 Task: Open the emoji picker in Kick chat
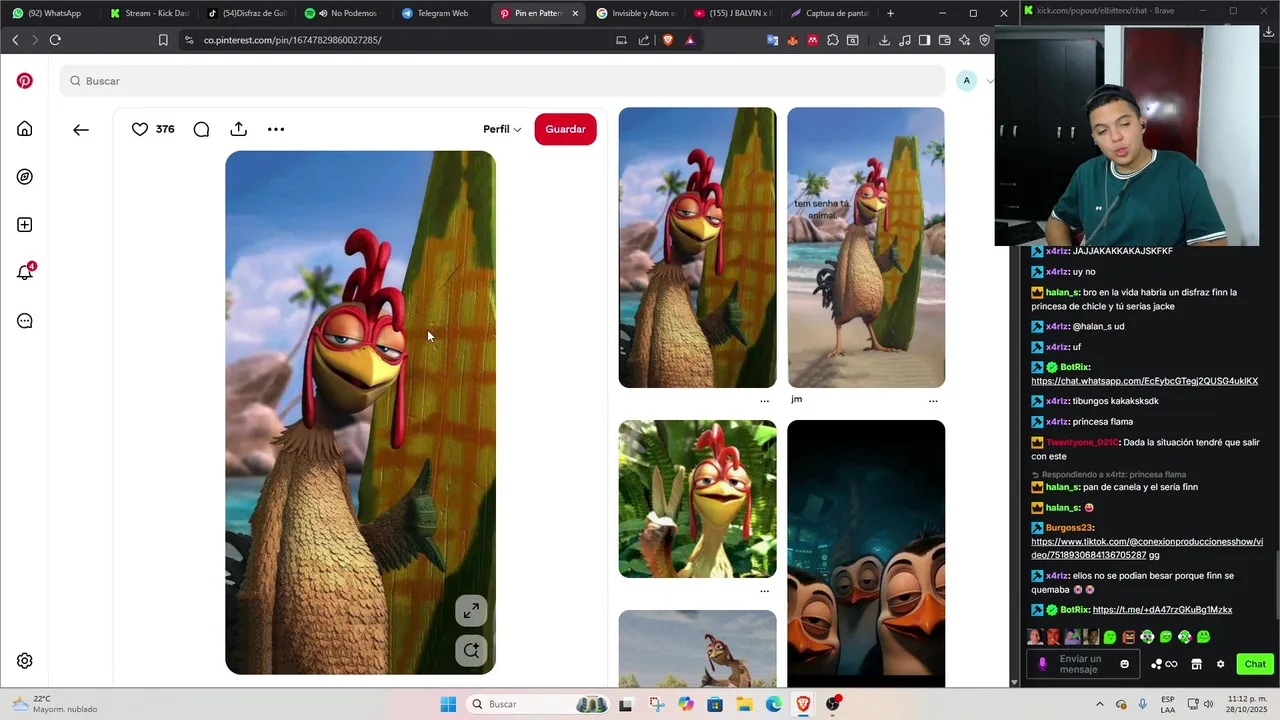click(1124, 664)
